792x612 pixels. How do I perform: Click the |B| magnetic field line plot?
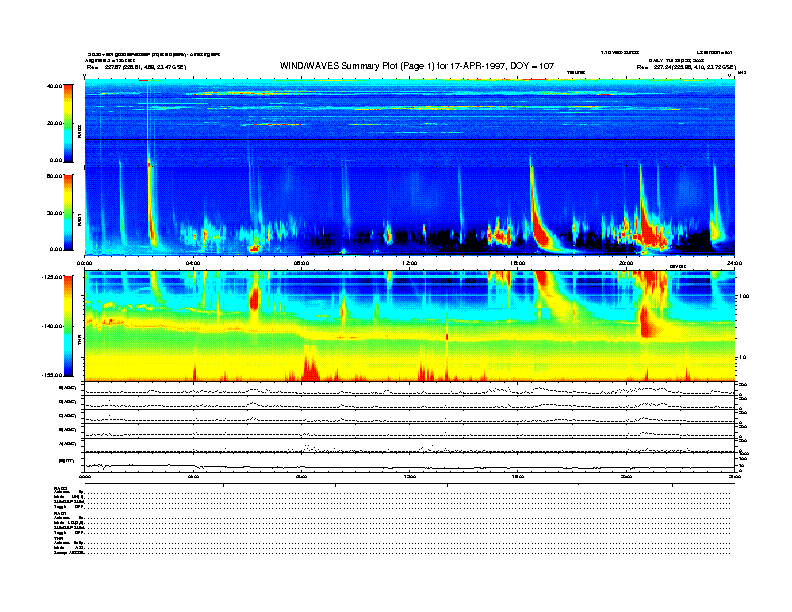[409, 462]
